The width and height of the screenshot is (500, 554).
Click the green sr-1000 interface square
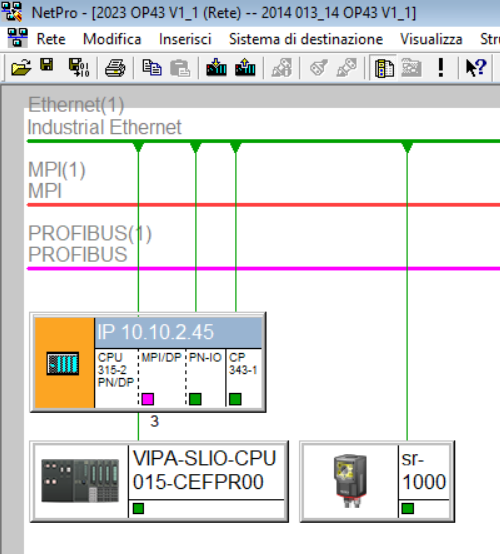(408, 509)
